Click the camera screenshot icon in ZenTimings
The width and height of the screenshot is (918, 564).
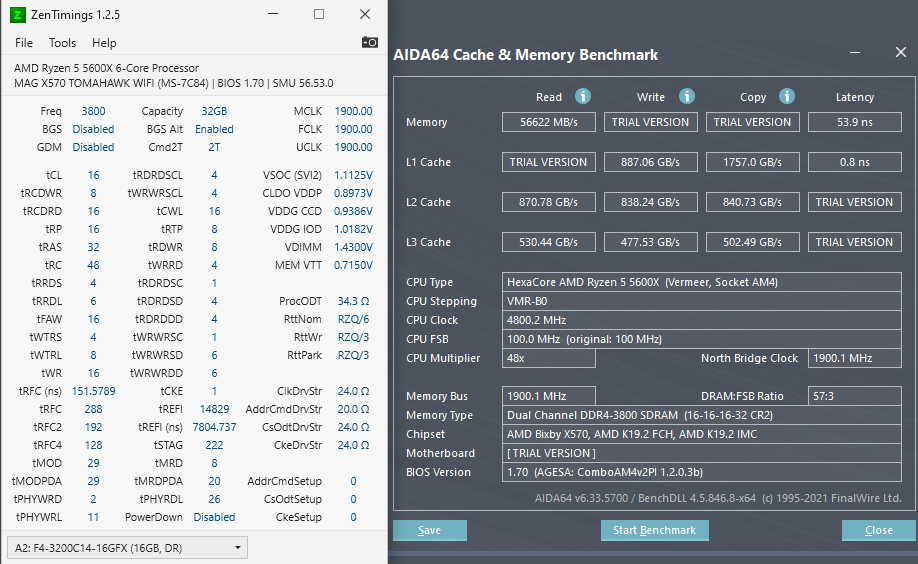click(370, 42)
